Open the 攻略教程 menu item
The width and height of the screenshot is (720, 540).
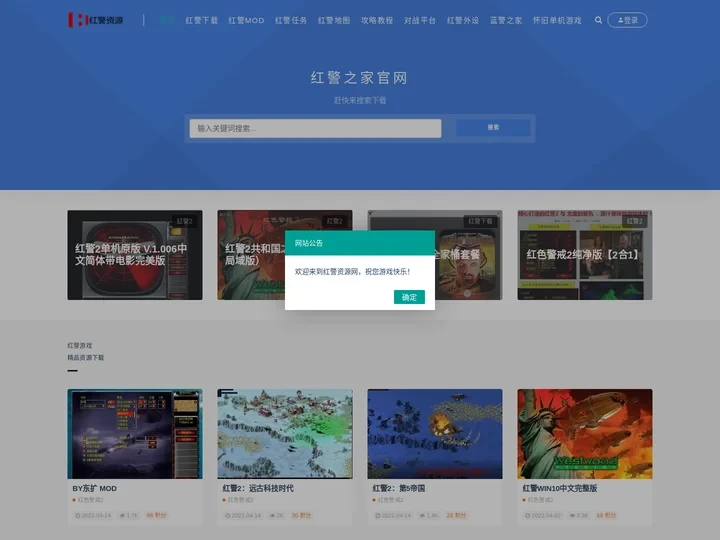(377, 20)
